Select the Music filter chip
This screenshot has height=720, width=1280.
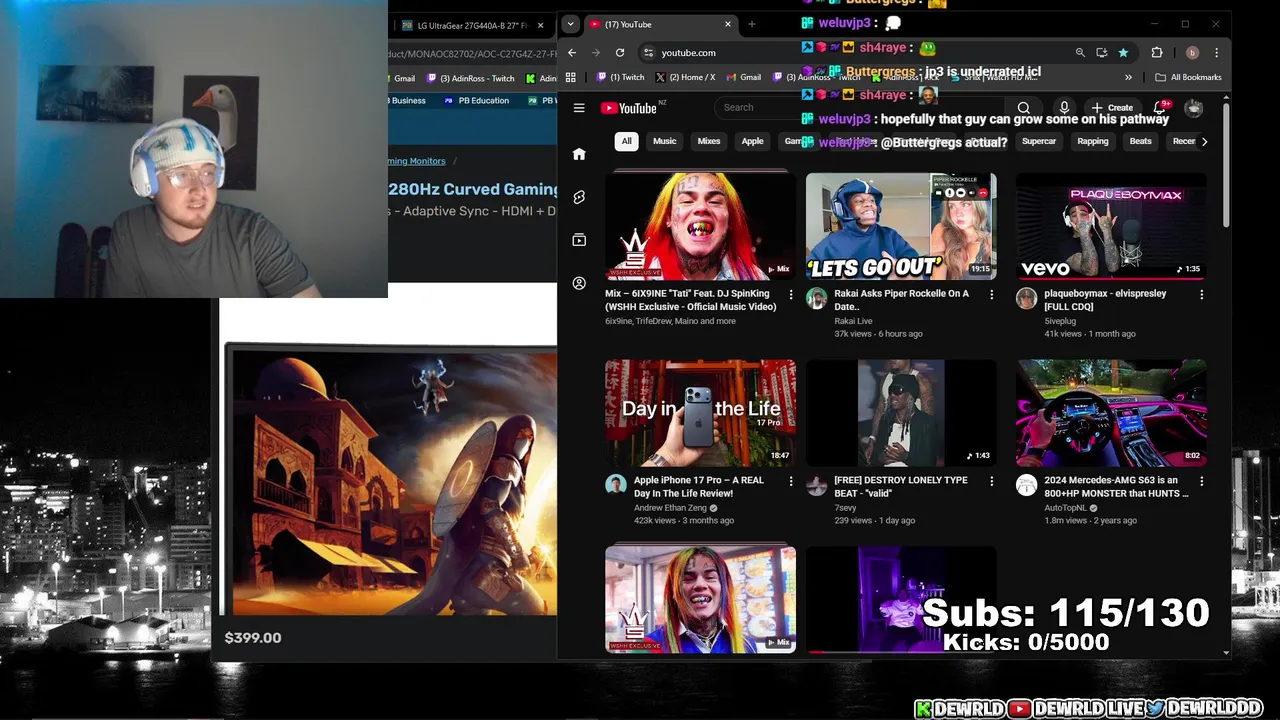pos(665,141)
